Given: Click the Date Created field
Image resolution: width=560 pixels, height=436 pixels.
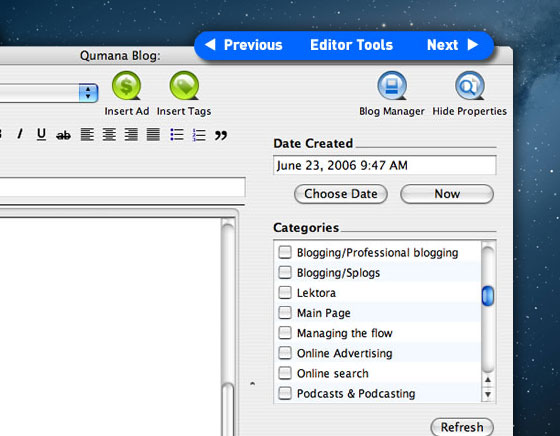Looking at the screenshot, I should [x=385, y=165].
